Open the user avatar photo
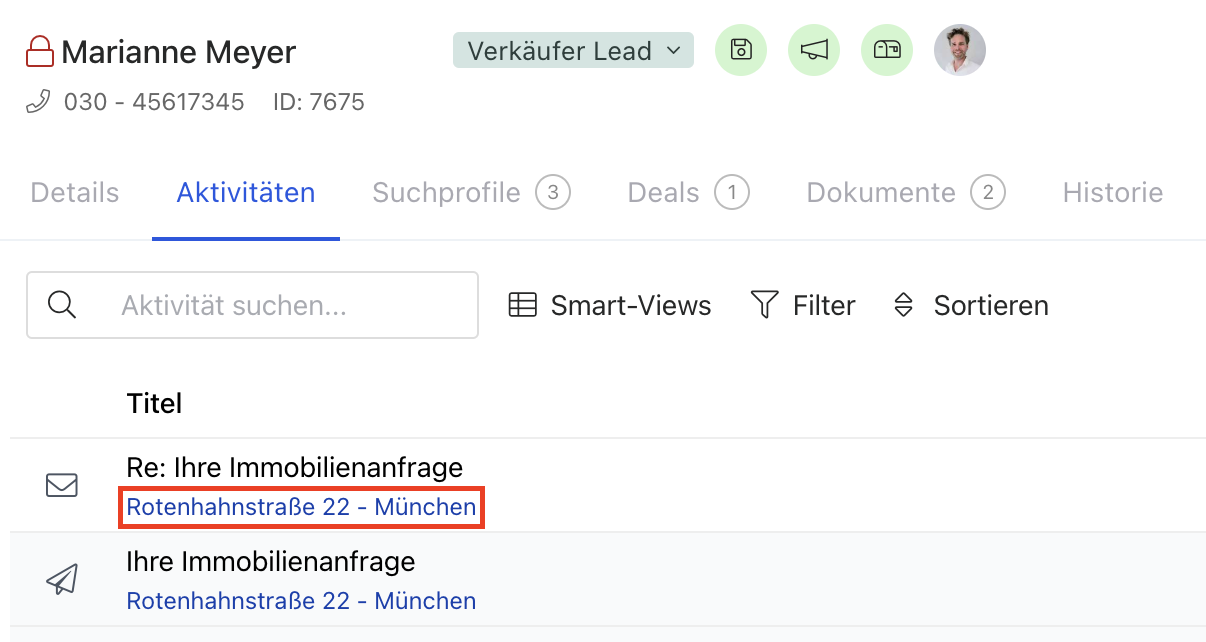Image resolution: width=1206 pixels, height=642 pixels. (x=960, y=50)
